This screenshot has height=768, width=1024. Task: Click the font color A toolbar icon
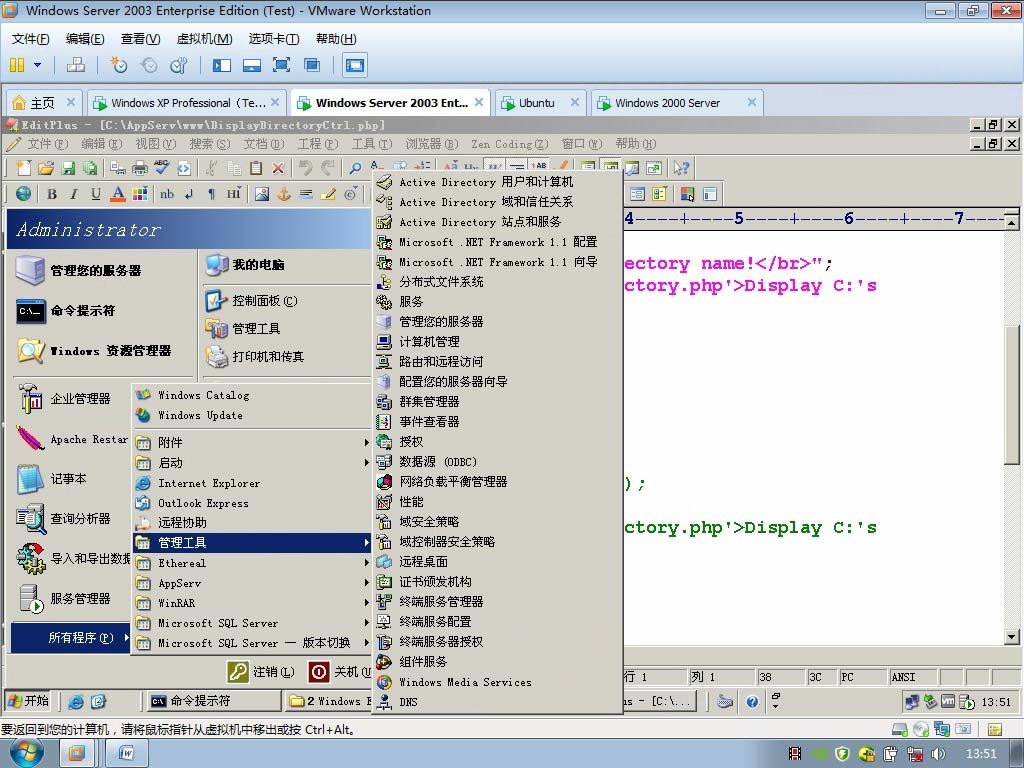(x=118, y=194)
